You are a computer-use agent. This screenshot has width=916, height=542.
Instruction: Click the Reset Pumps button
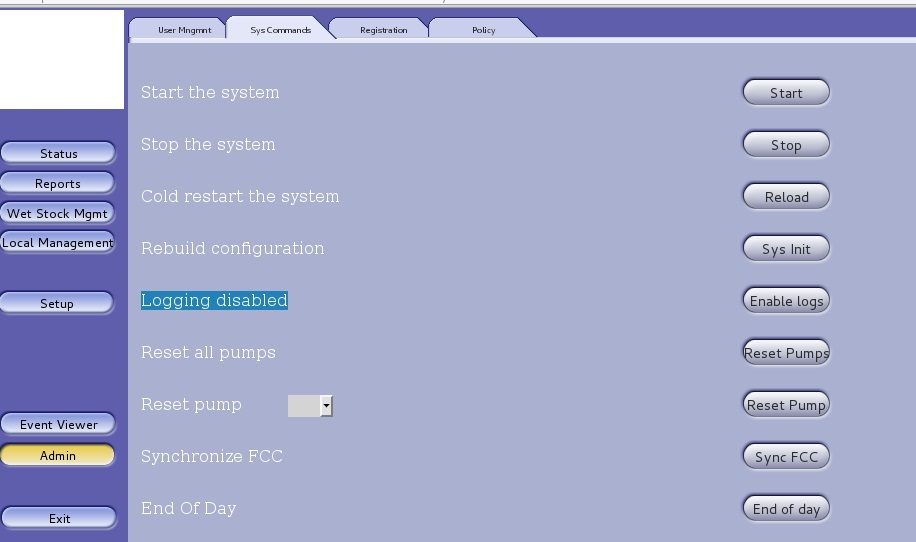point(786,353)
